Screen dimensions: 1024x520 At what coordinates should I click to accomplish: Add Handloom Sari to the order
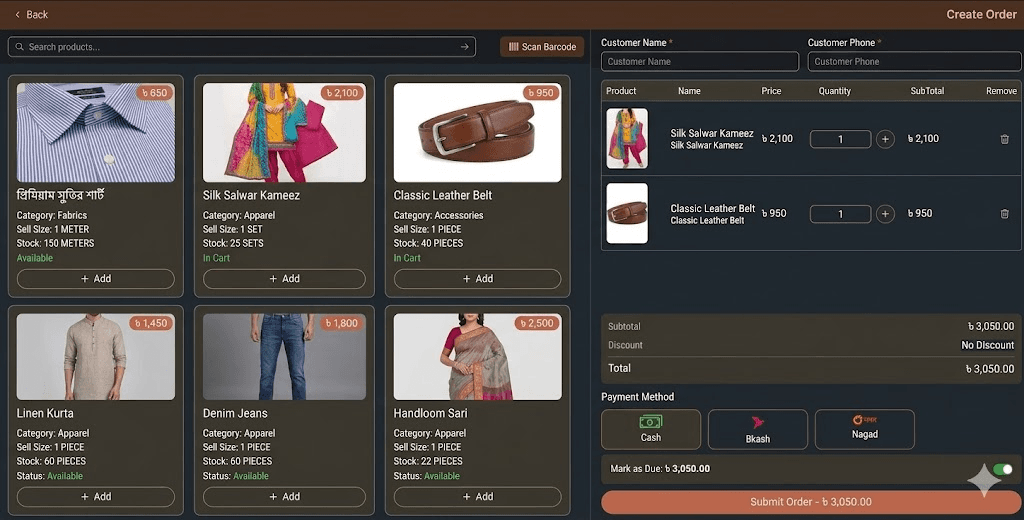(477, 496)
